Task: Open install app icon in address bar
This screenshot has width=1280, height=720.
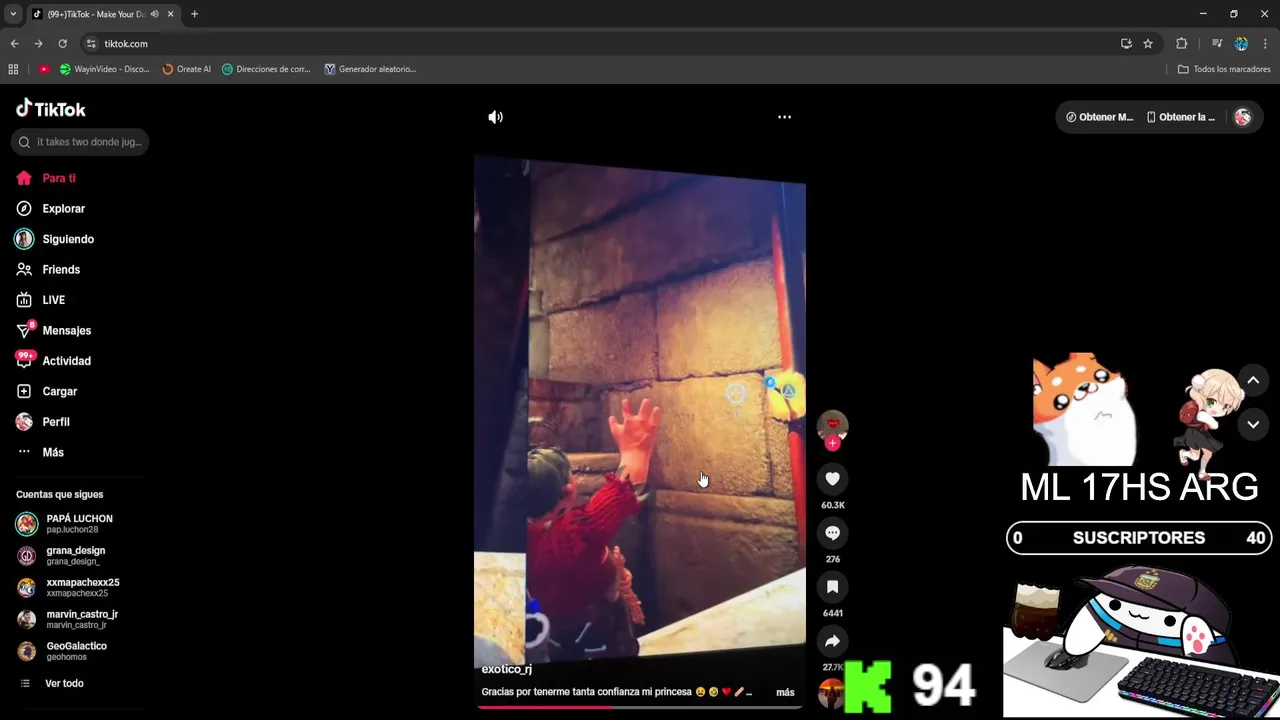Action: (1126, 44)
